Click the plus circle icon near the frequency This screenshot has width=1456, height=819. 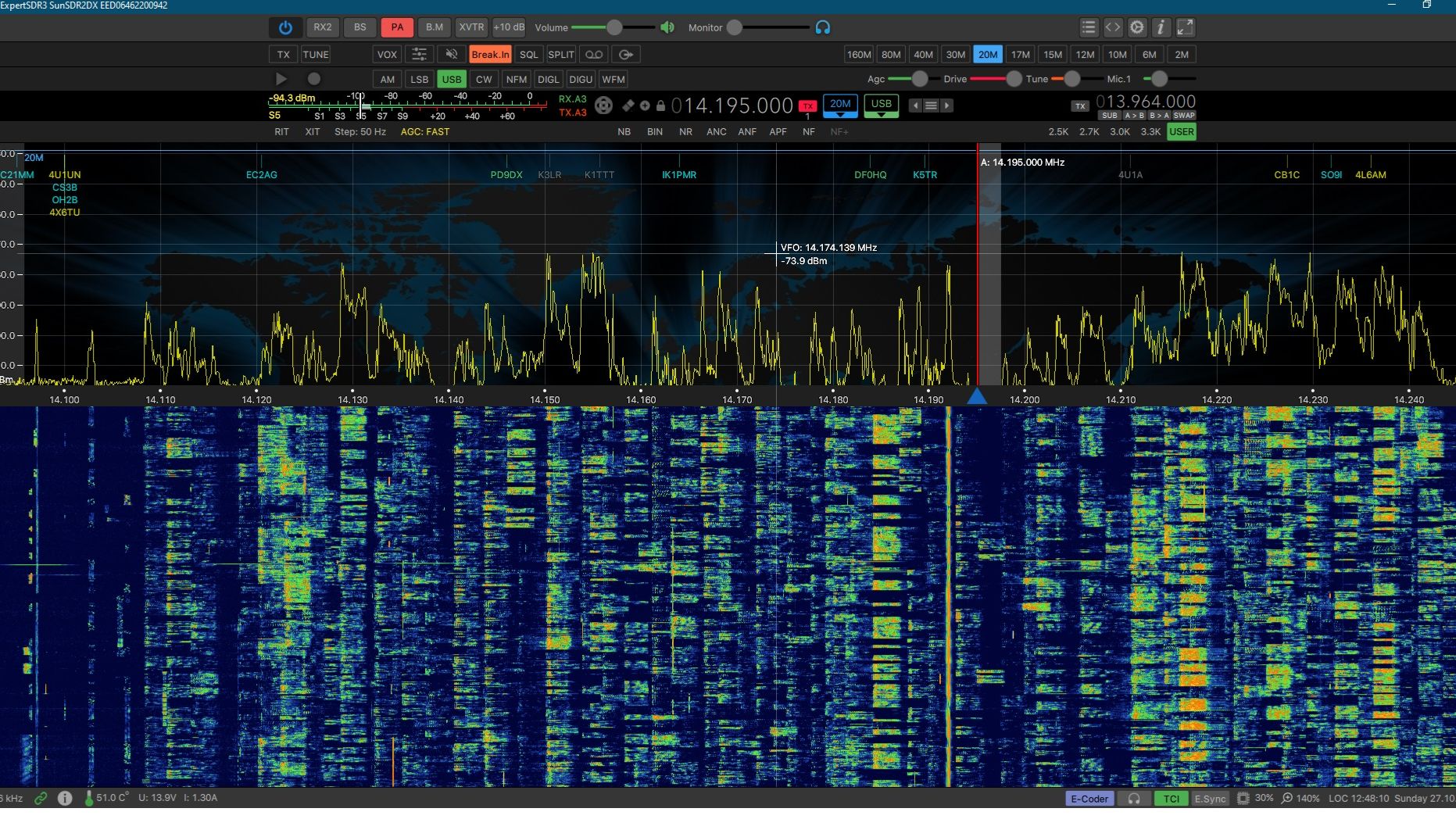point(645,106)
